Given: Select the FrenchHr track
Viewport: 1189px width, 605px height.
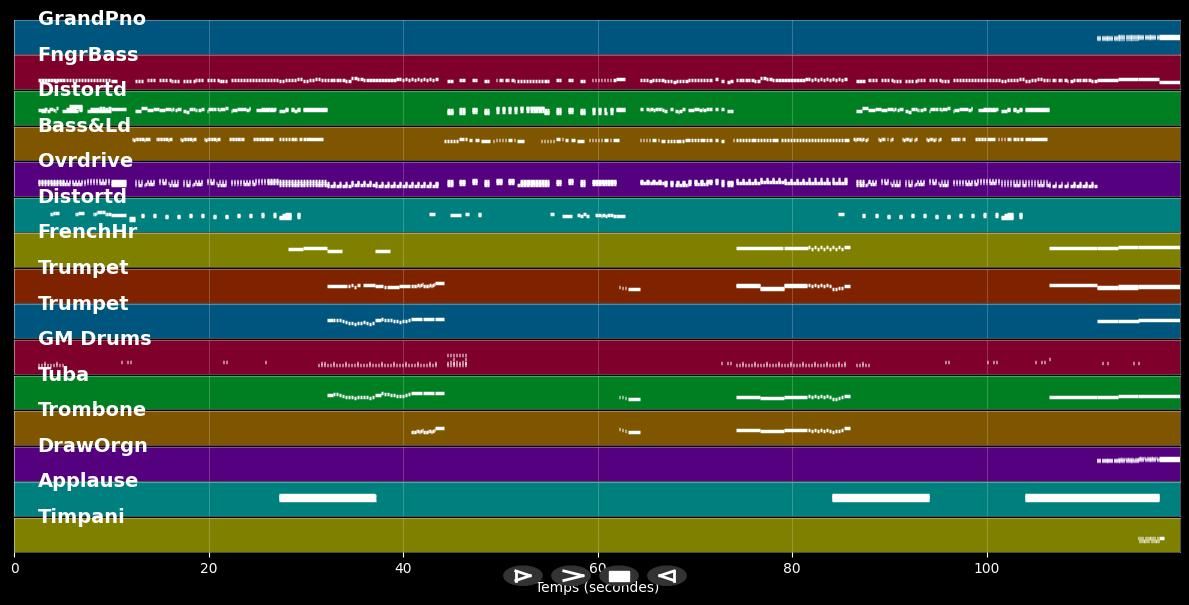Looking at the screenshot, I should [87, 231].
